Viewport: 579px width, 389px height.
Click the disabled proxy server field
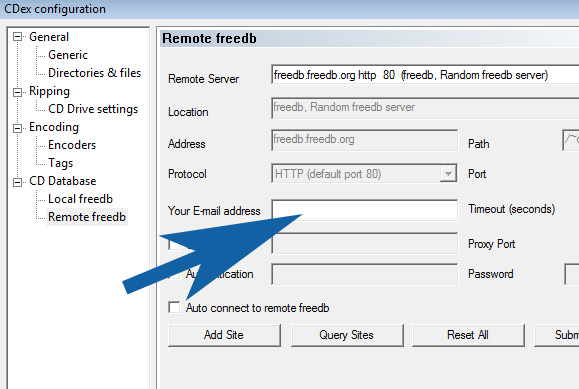click(364, 243)
